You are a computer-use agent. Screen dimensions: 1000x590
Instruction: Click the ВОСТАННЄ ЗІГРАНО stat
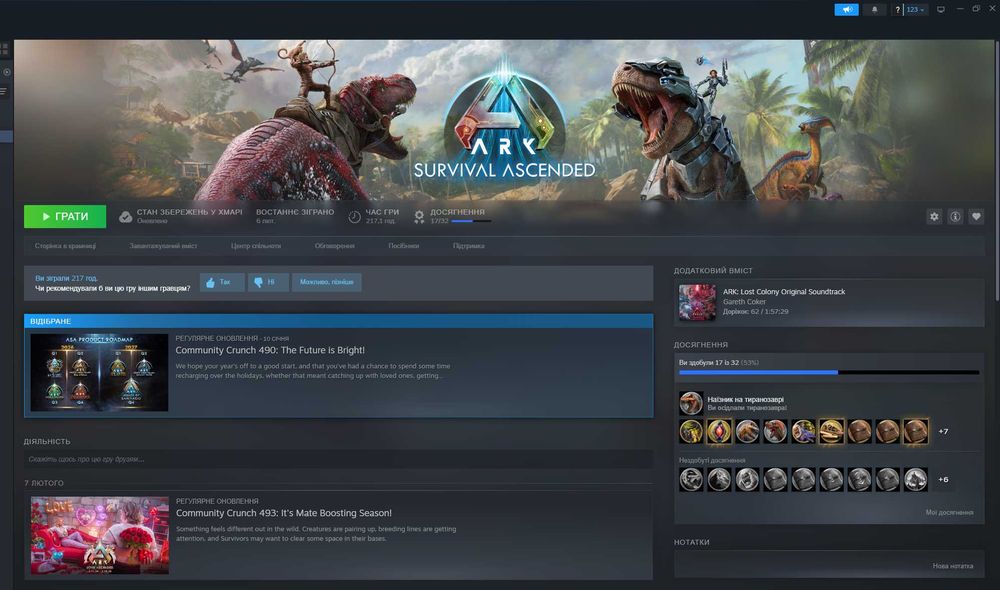coord(295,217)
